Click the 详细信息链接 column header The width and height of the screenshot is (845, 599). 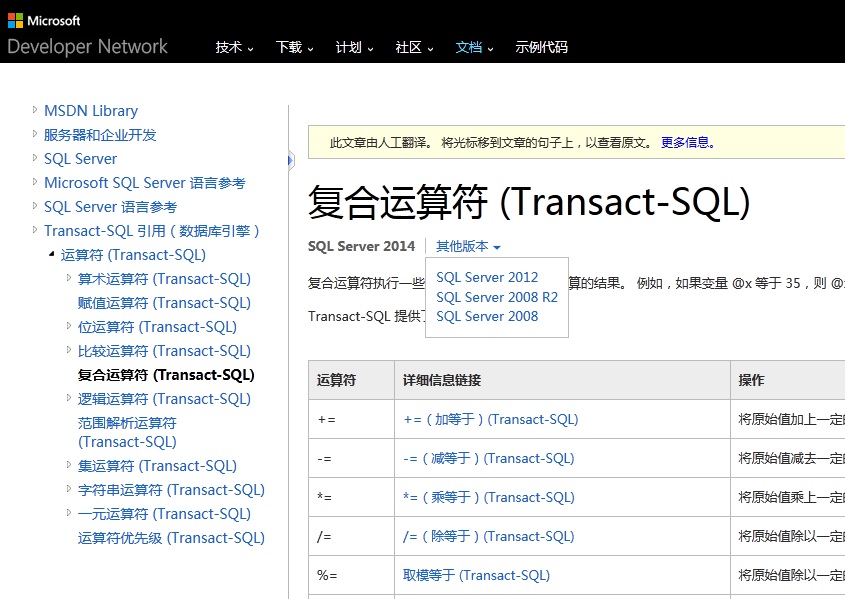(x=562, y=380)
